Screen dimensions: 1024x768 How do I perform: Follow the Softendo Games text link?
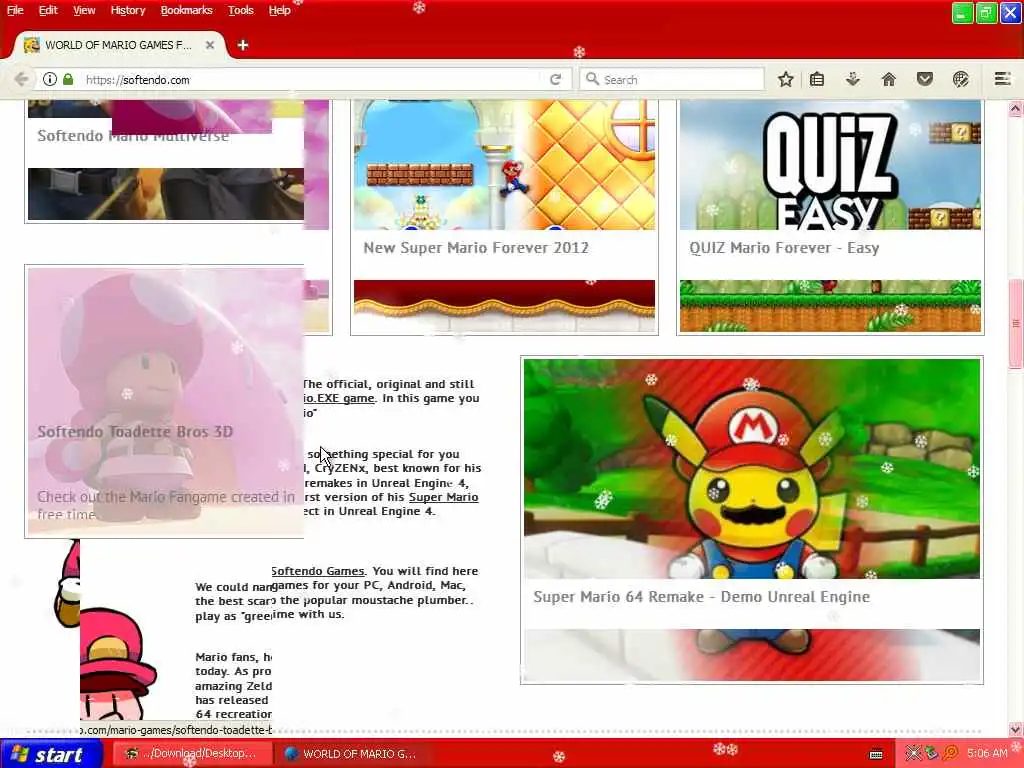coord(317,571)
